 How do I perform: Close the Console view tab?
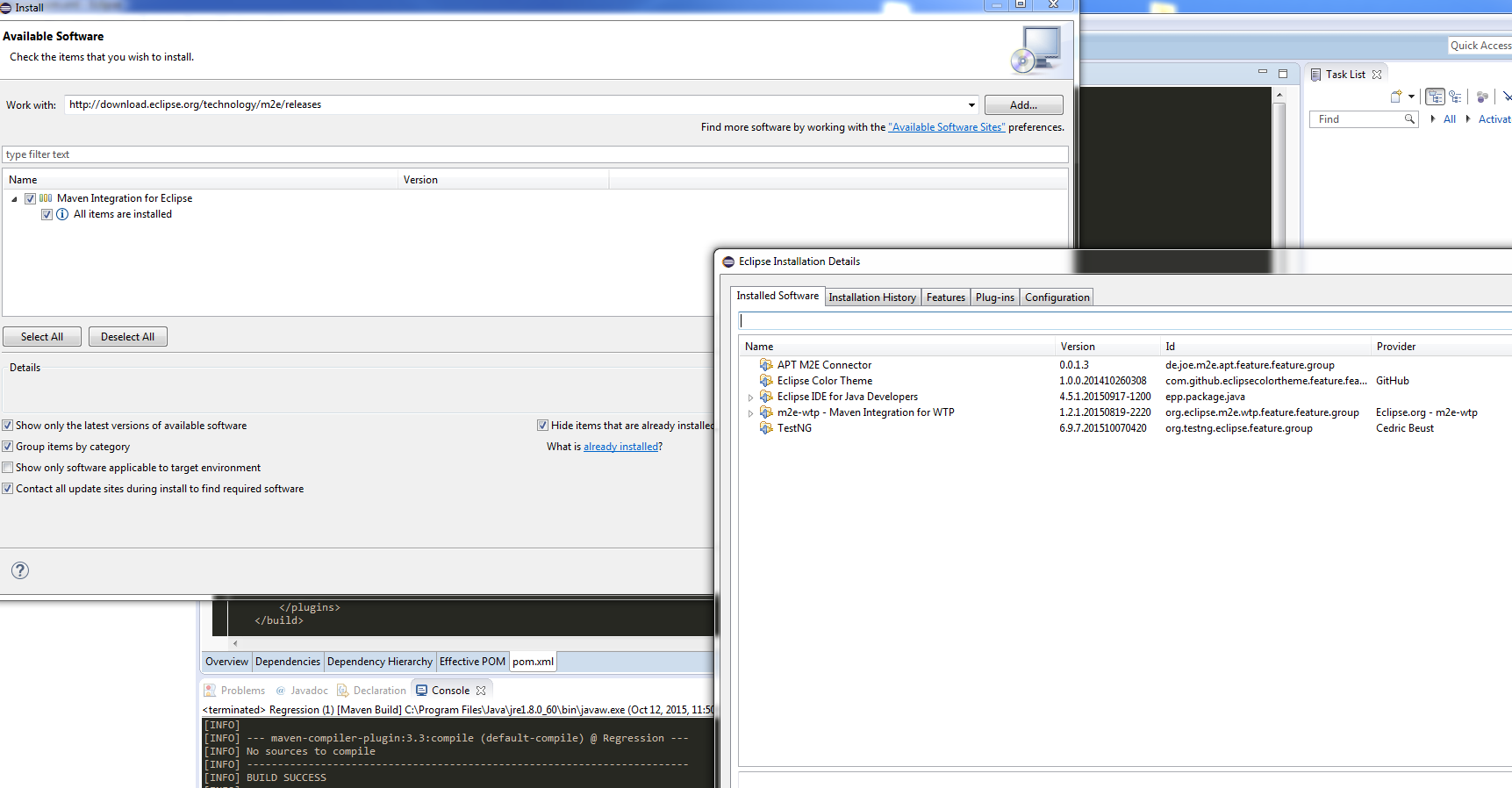coord(481,691)
